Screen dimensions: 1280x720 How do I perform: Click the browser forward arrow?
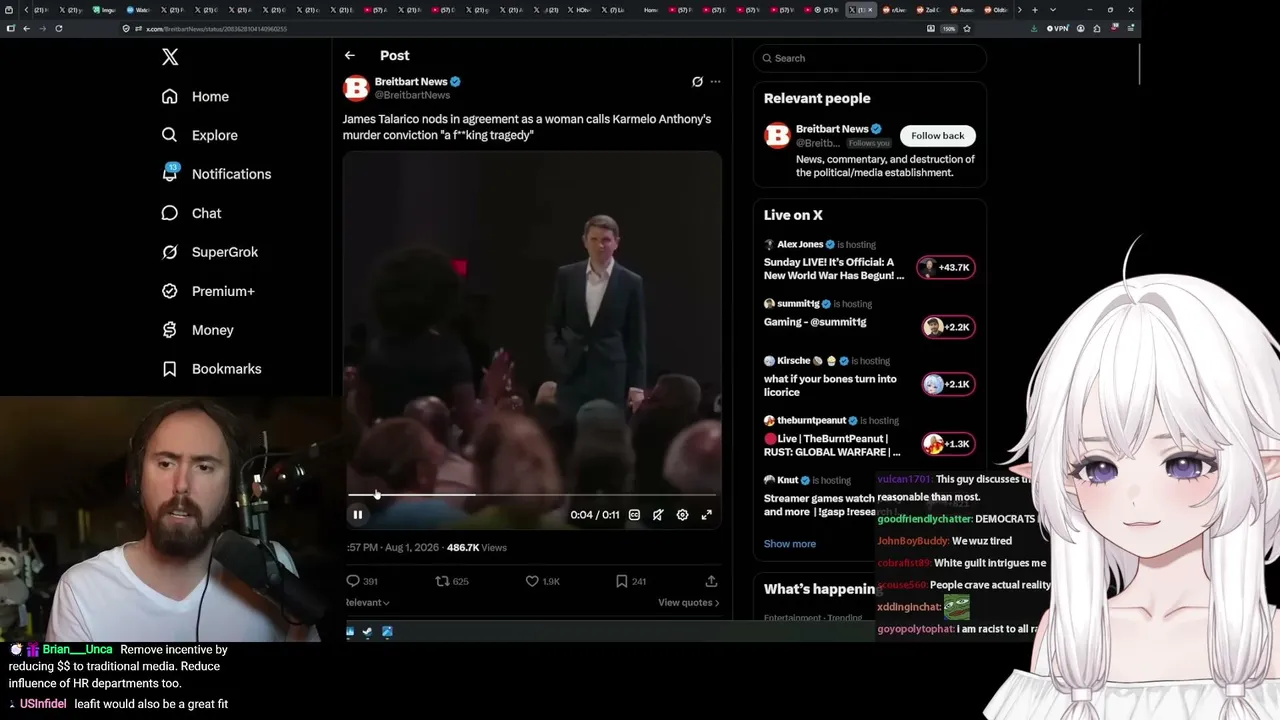(42, 28)
